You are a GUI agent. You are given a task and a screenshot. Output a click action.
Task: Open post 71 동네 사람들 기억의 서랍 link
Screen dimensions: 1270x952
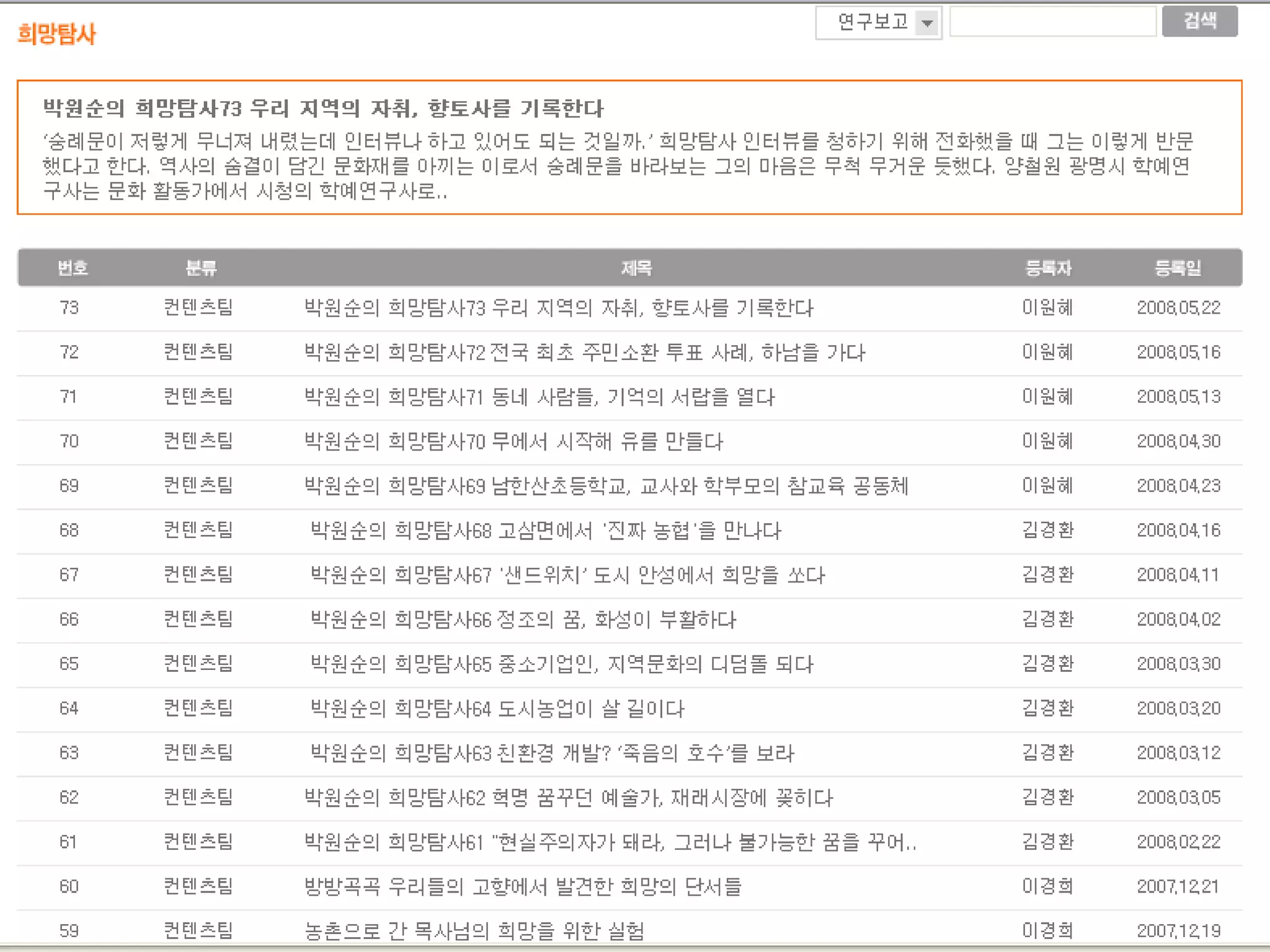(540, 397)
